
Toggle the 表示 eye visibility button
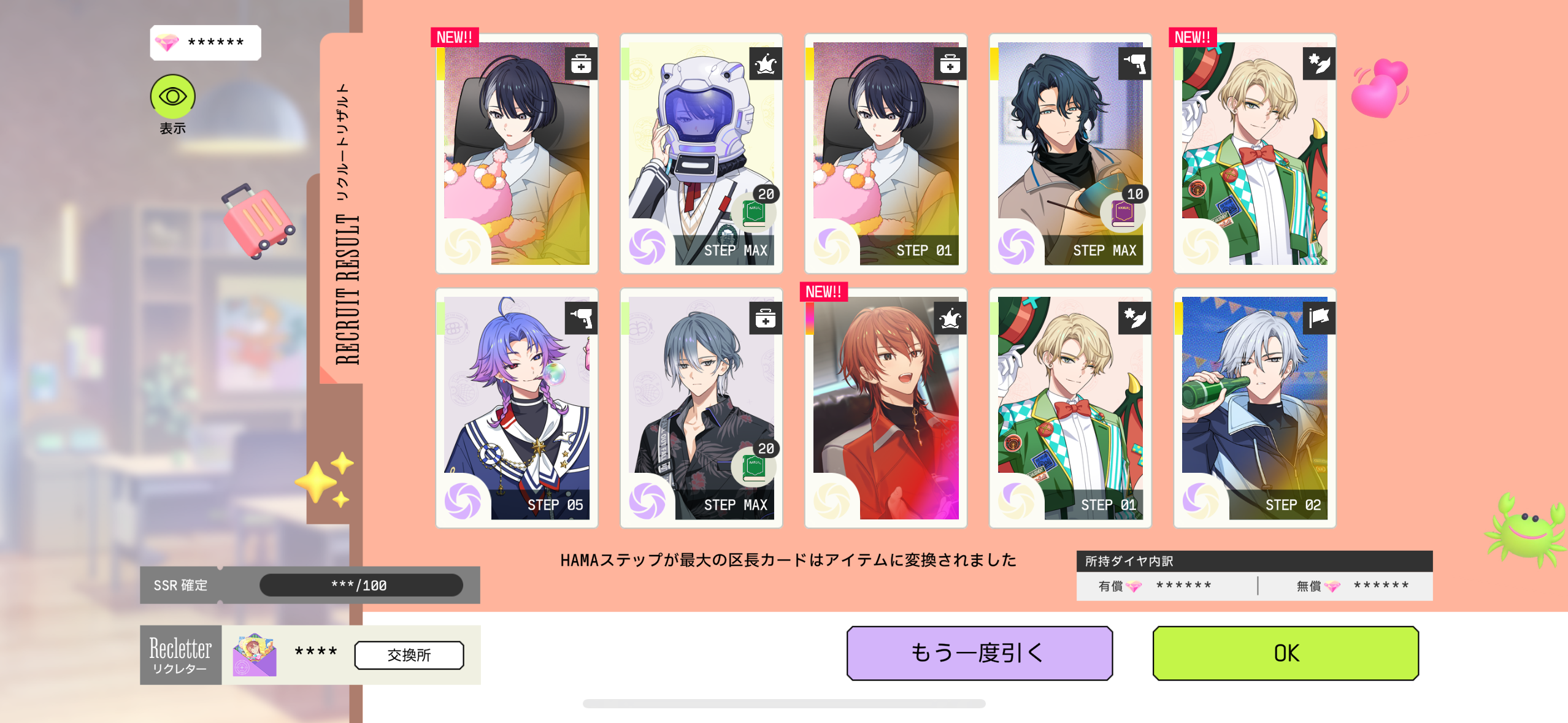(x=172, y=96)
